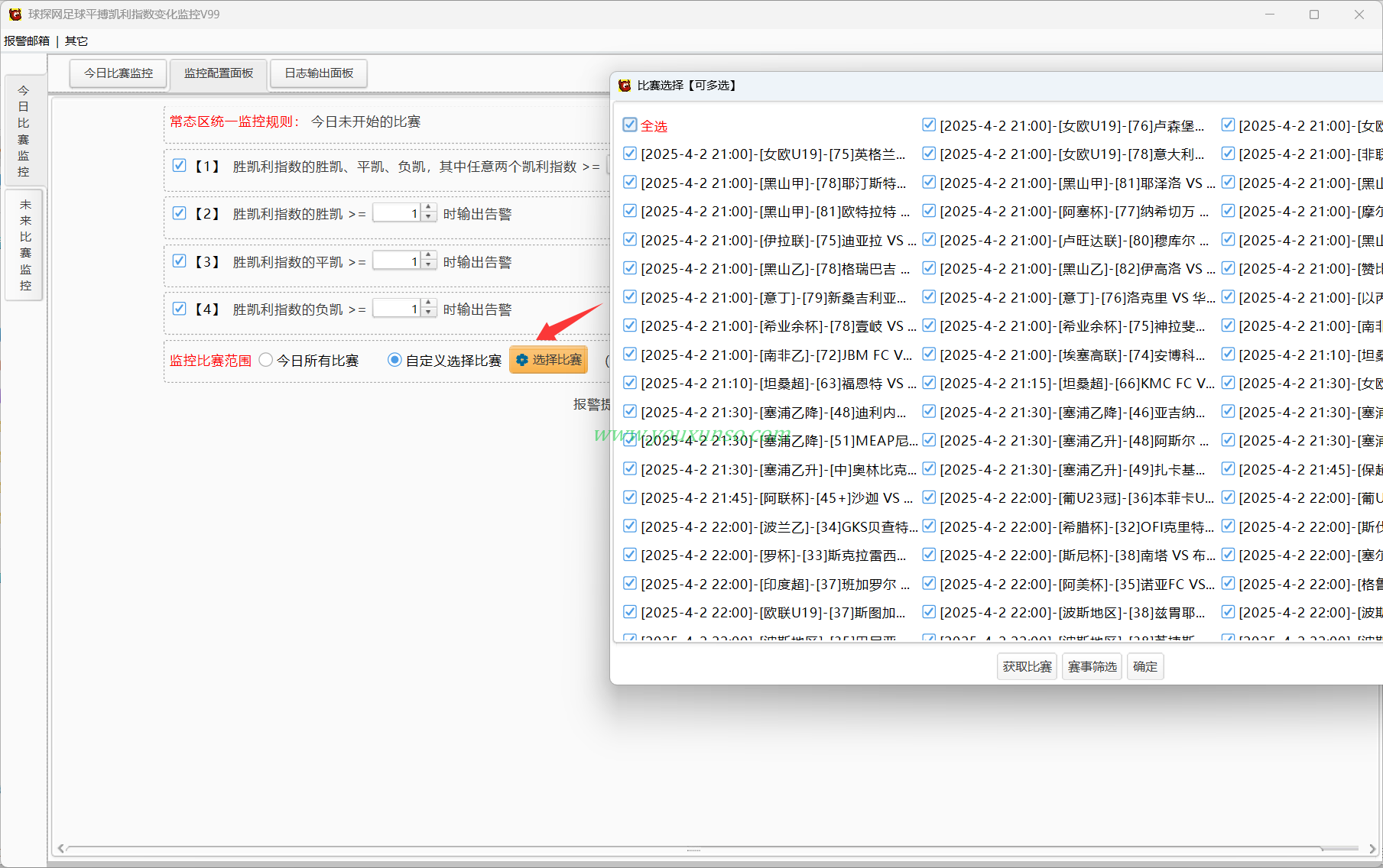Click the 选择比赛 button
Screen dimensions: 1383x868
coord(548,360)
